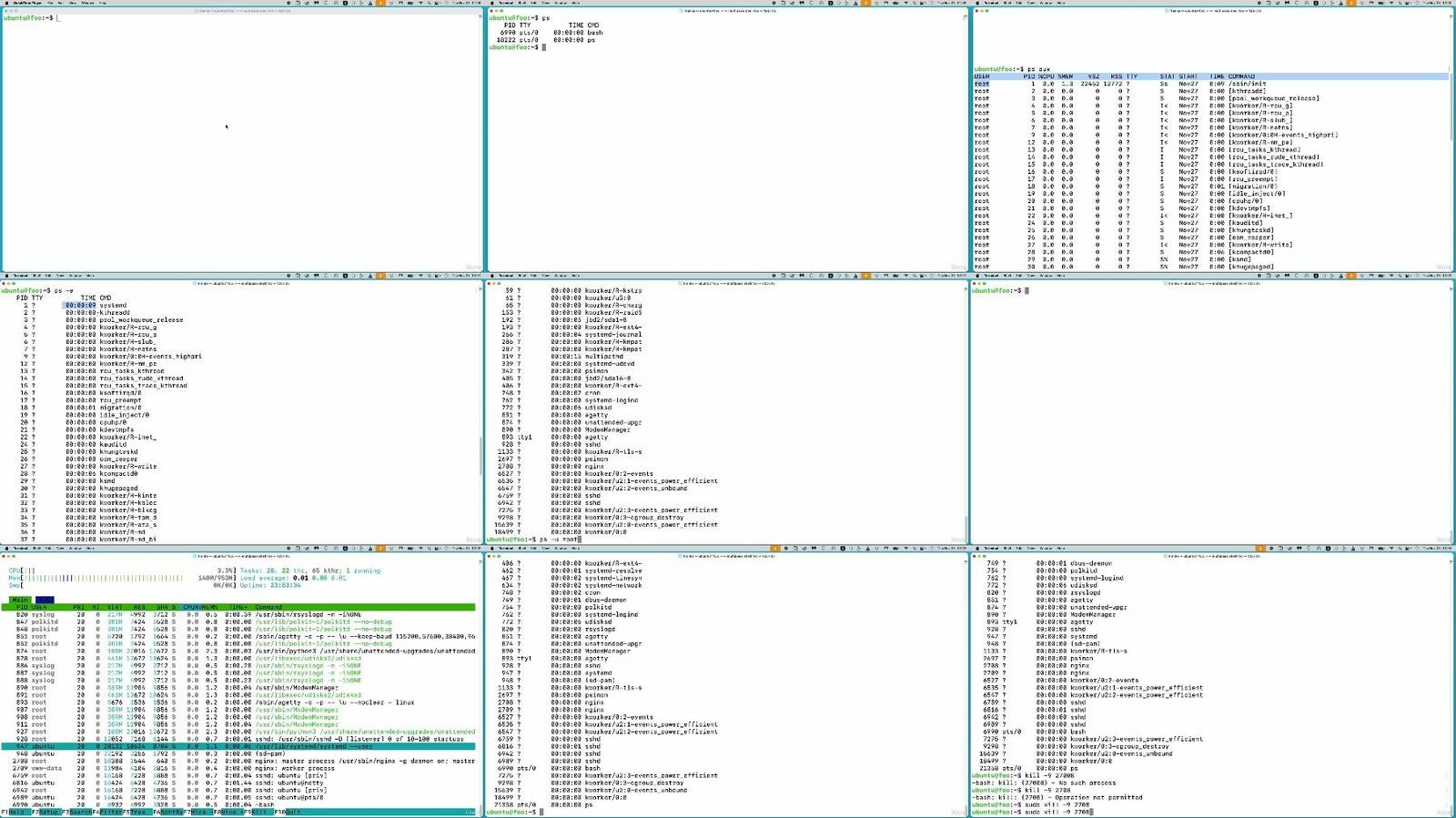Toggle F5 Tree view in htop
This screenshot has width=1456, height=818.
tap(137, 812)
